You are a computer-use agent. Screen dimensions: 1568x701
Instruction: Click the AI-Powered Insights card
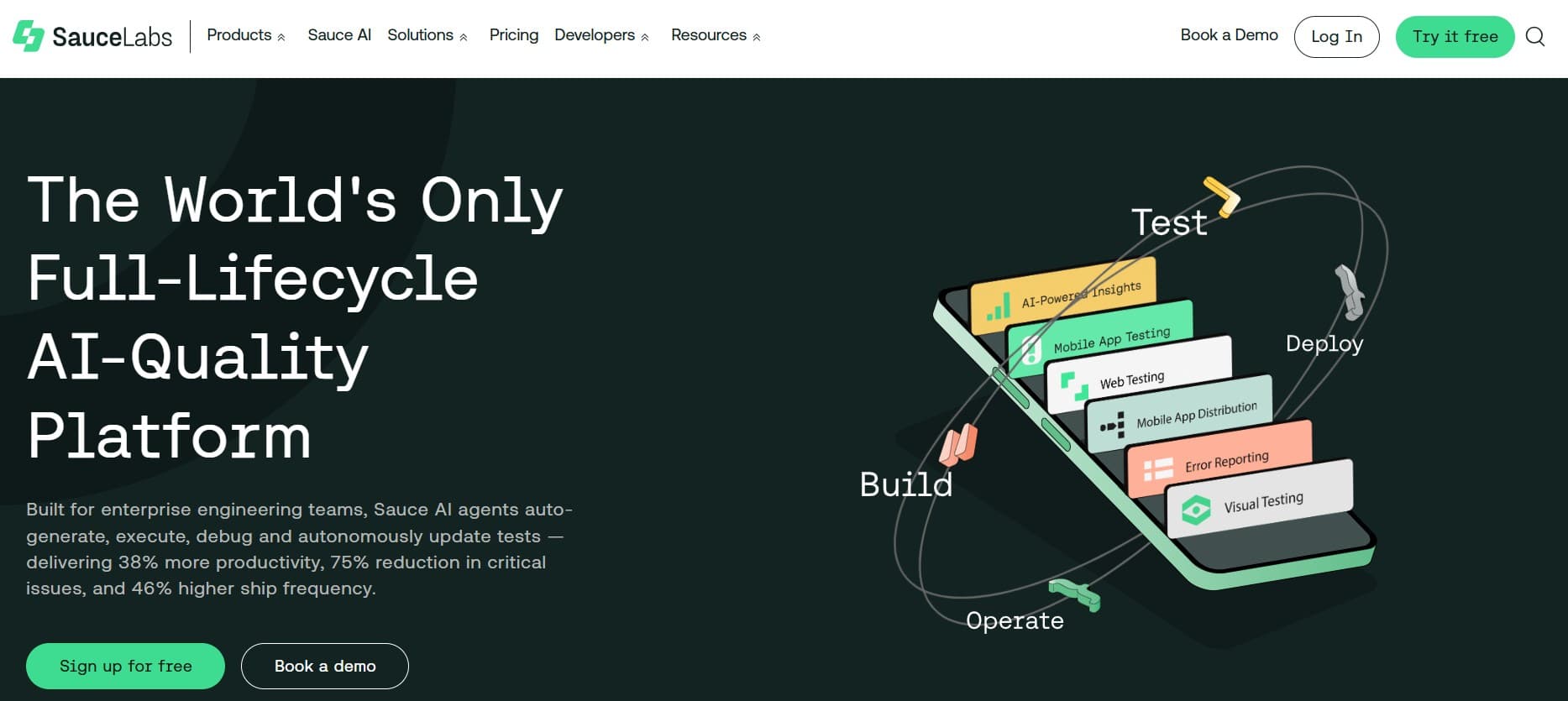point(1063,296)
